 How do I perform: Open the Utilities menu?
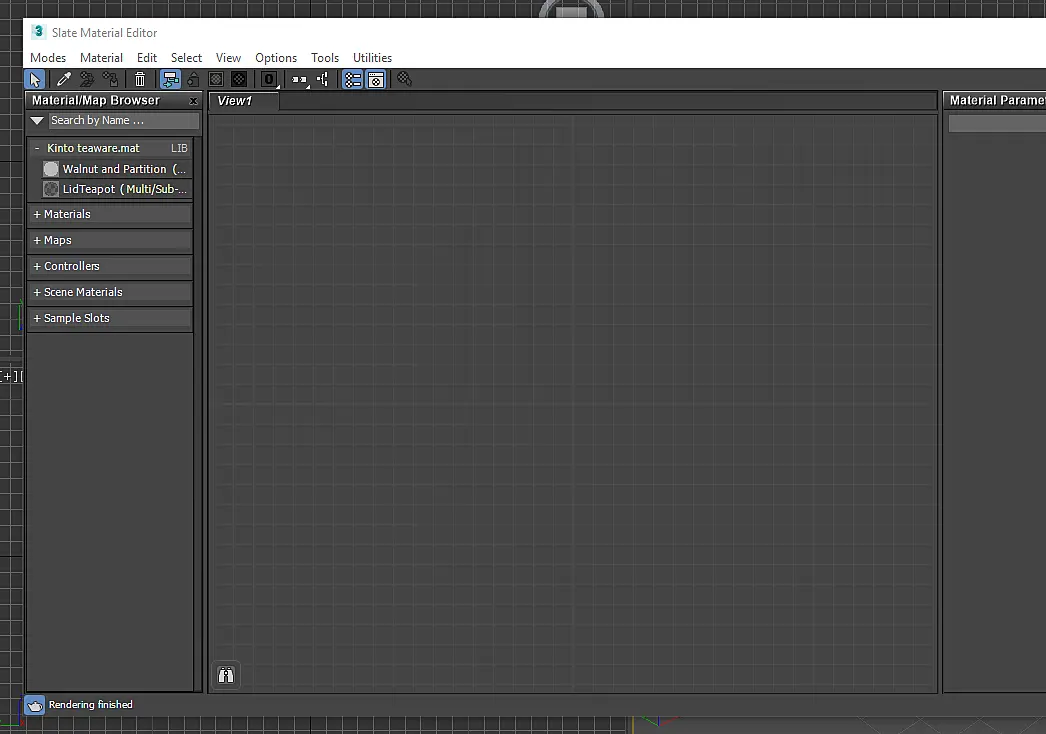(x=372, y=58)
